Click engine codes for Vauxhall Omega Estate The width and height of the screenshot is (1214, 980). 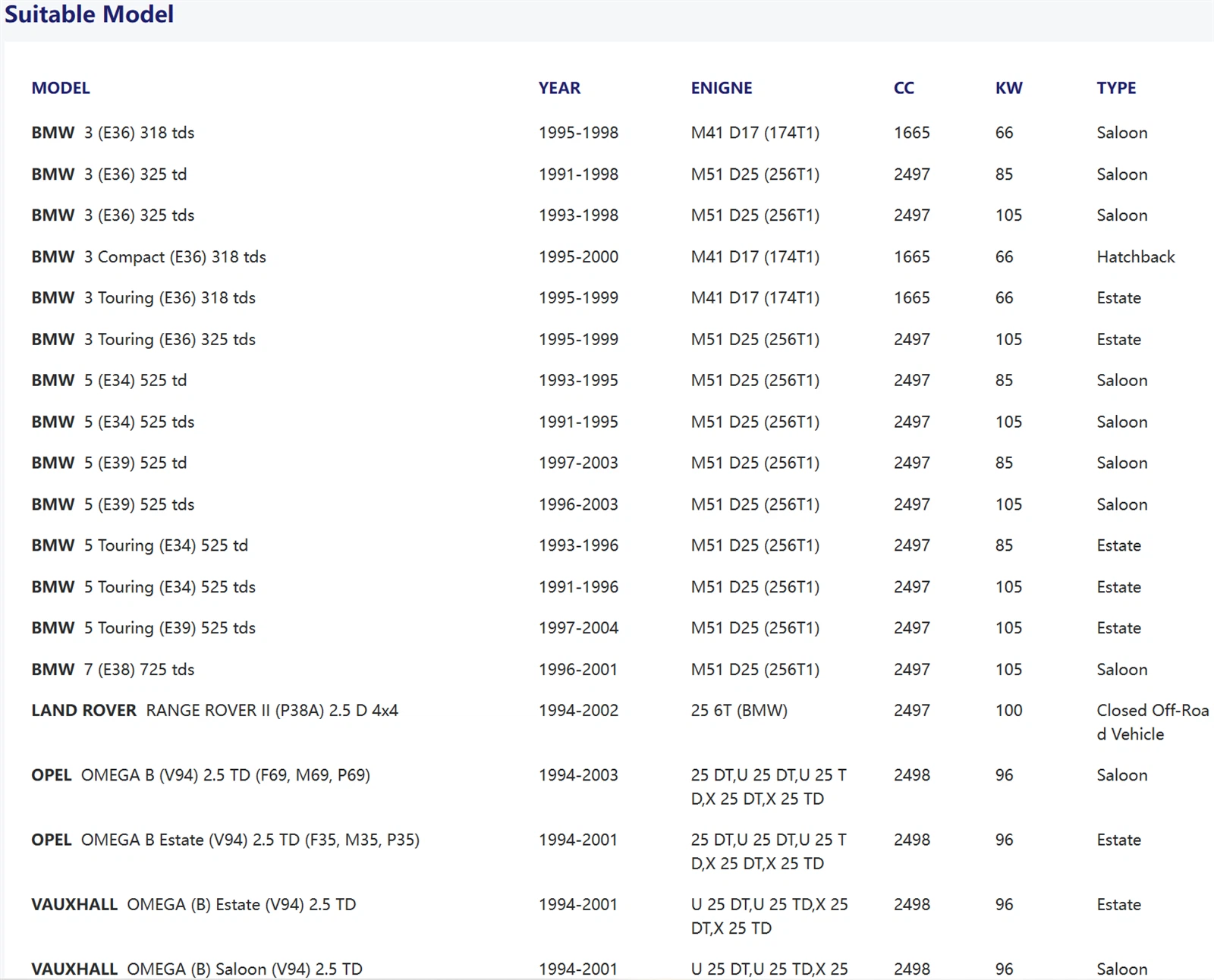769,916
